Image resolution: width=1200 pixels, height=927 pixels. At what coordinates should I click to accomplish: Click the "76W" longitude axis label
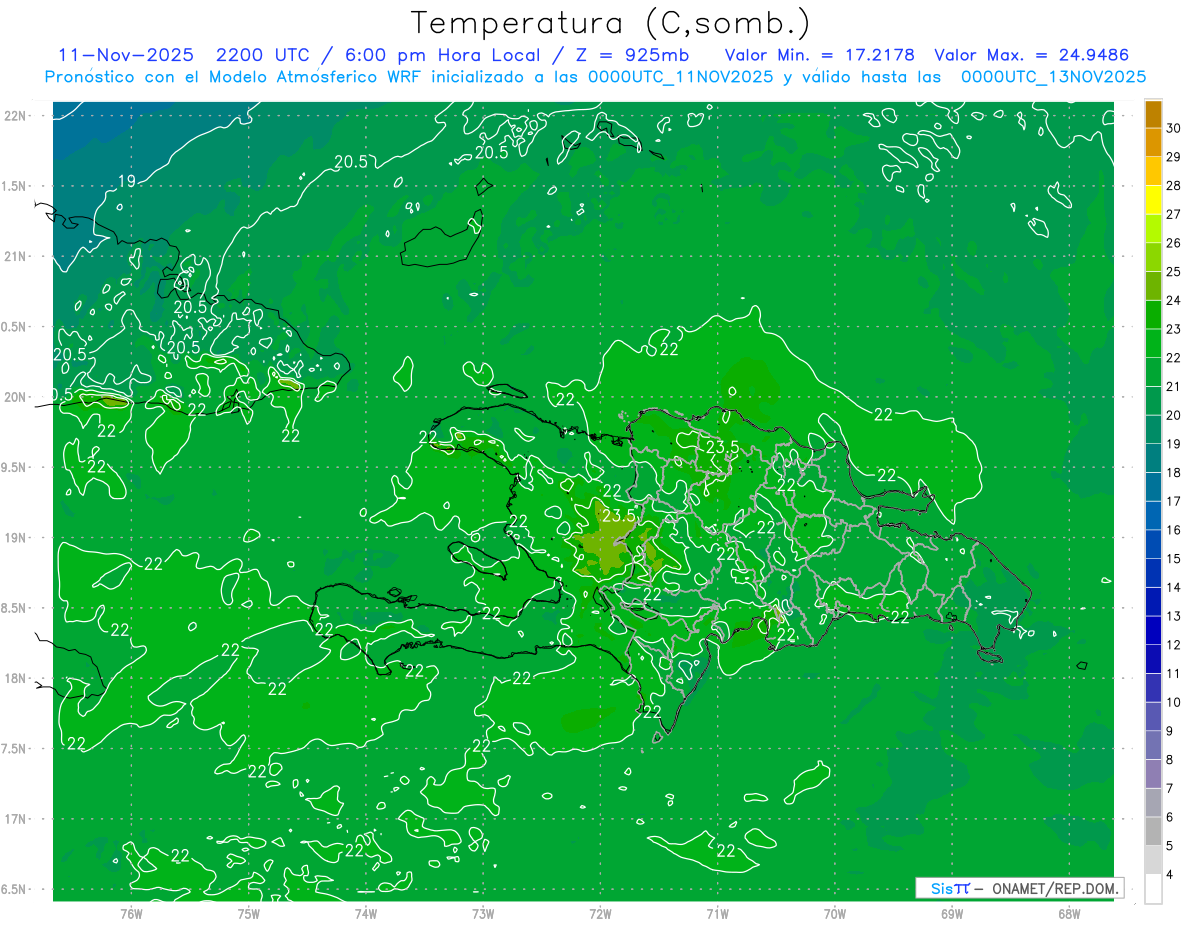pos(131,913)
